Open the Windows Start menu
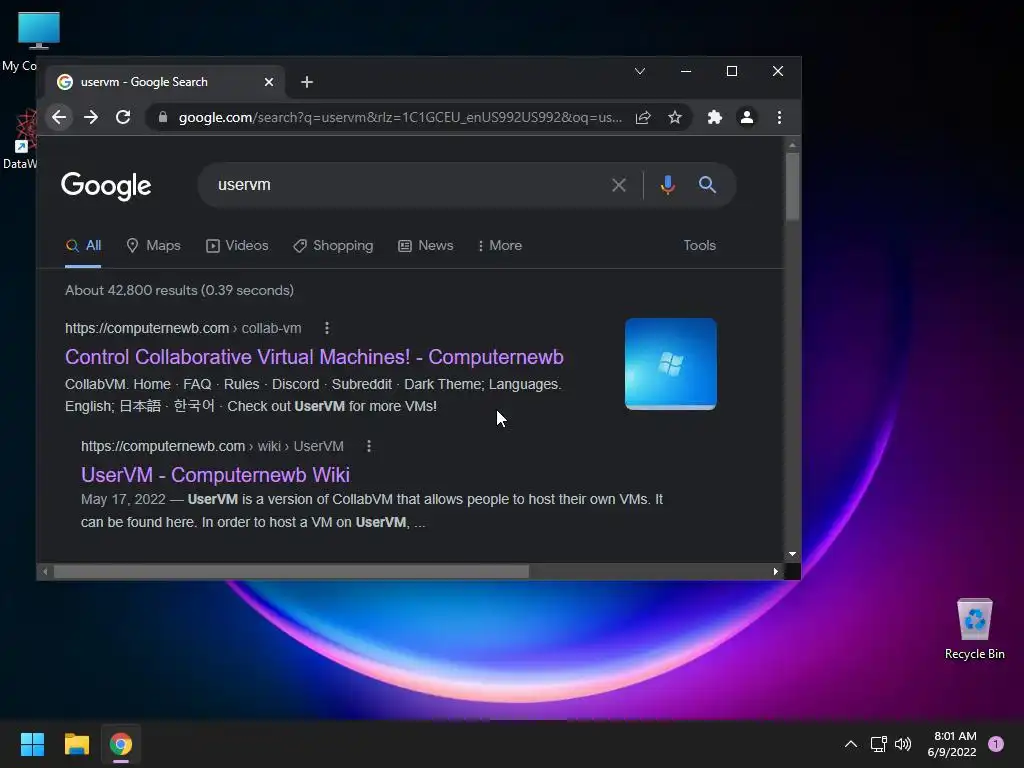 pos(32,744)
